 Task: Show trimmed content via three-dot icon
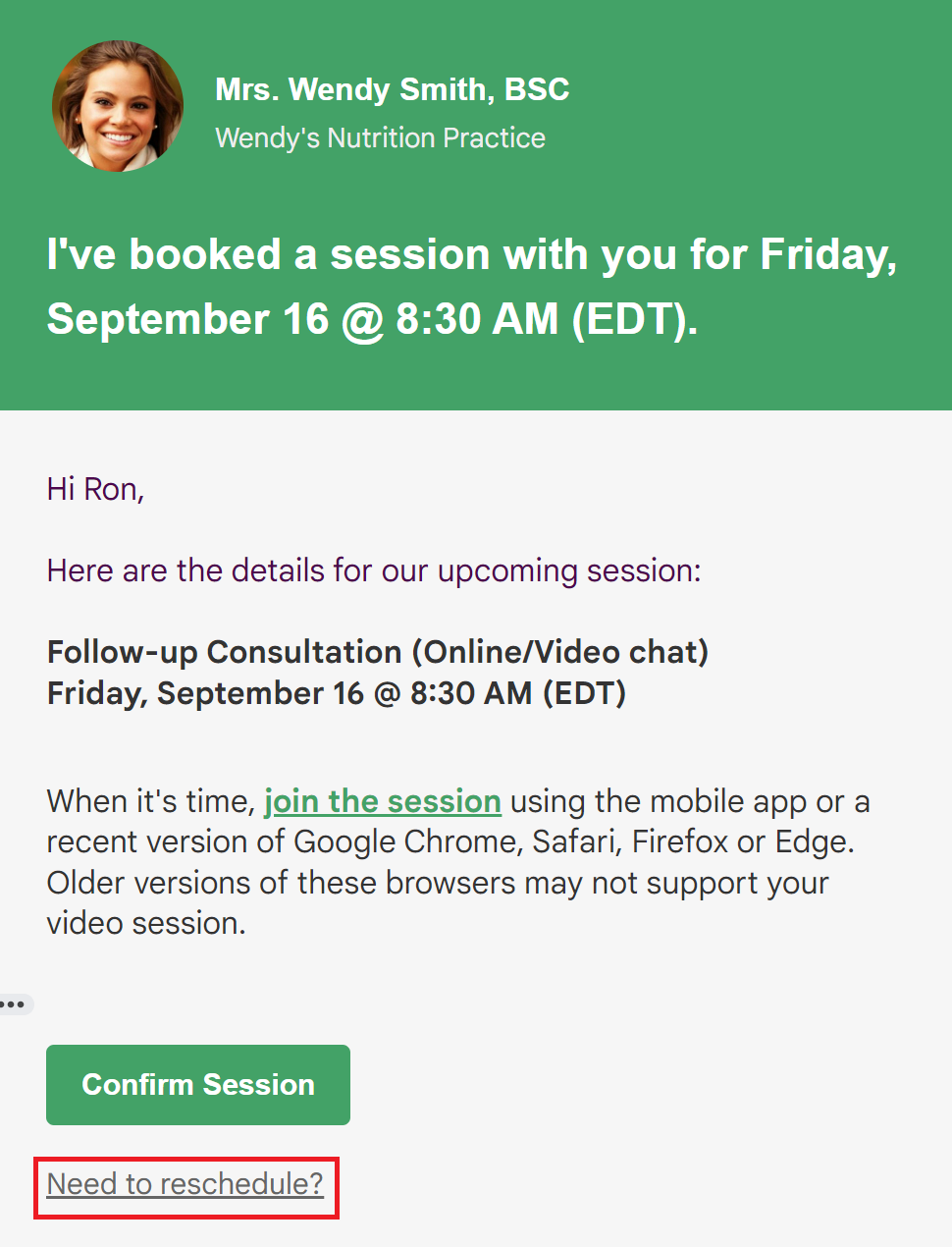[14, 1004]
